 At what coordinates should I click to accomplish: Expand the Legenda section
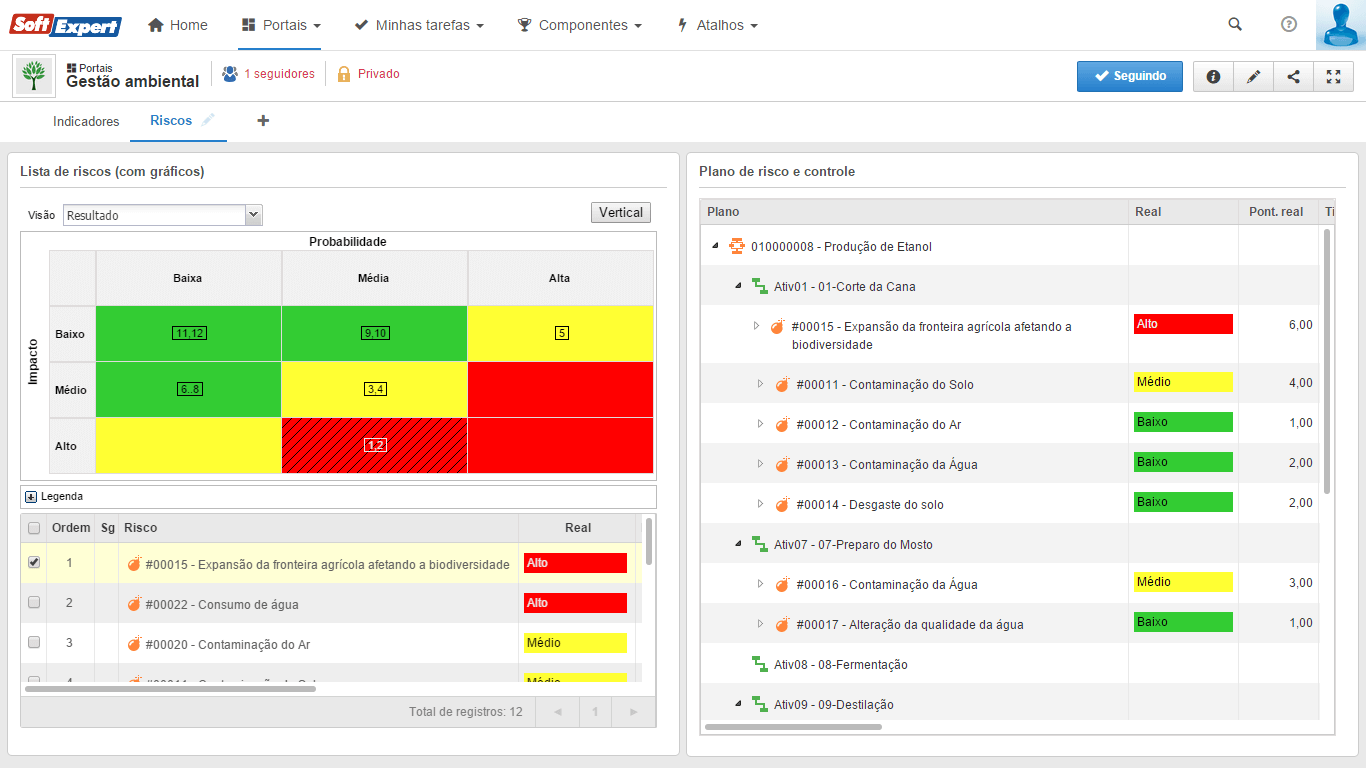31,496
